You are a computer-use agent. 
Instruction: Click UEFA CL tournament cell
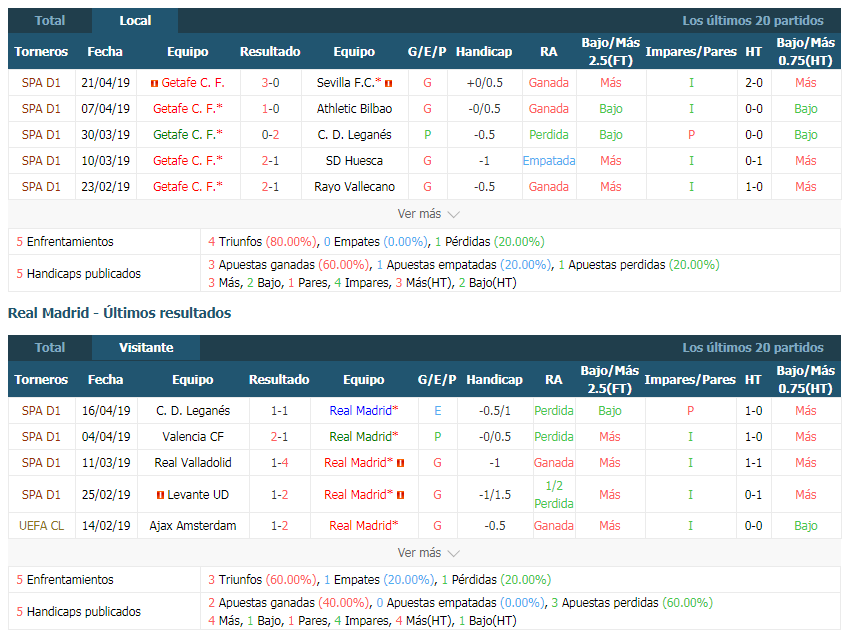click(41, 525)
